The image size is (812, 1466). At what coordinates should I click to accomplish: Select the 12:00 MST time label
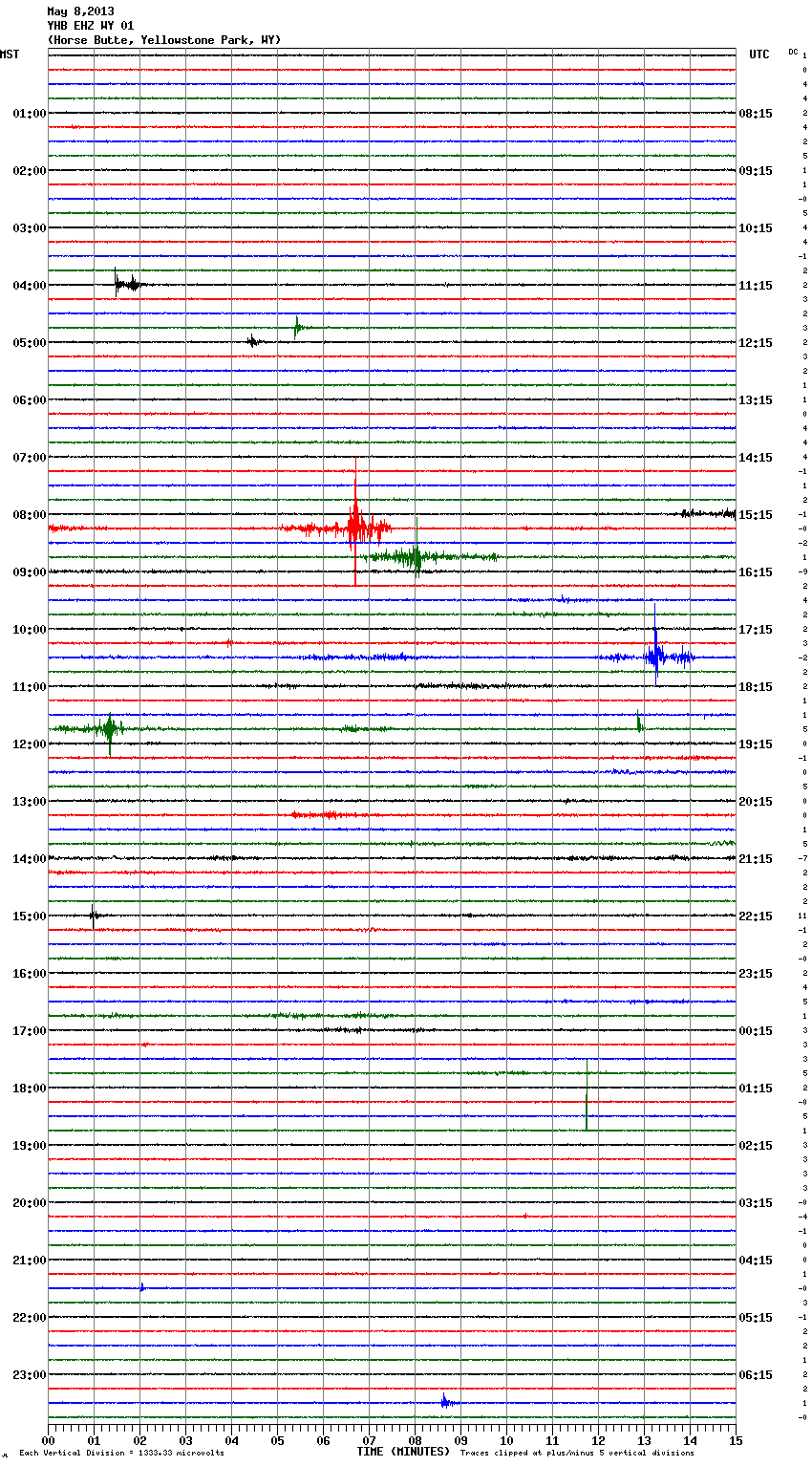(29, 744)
